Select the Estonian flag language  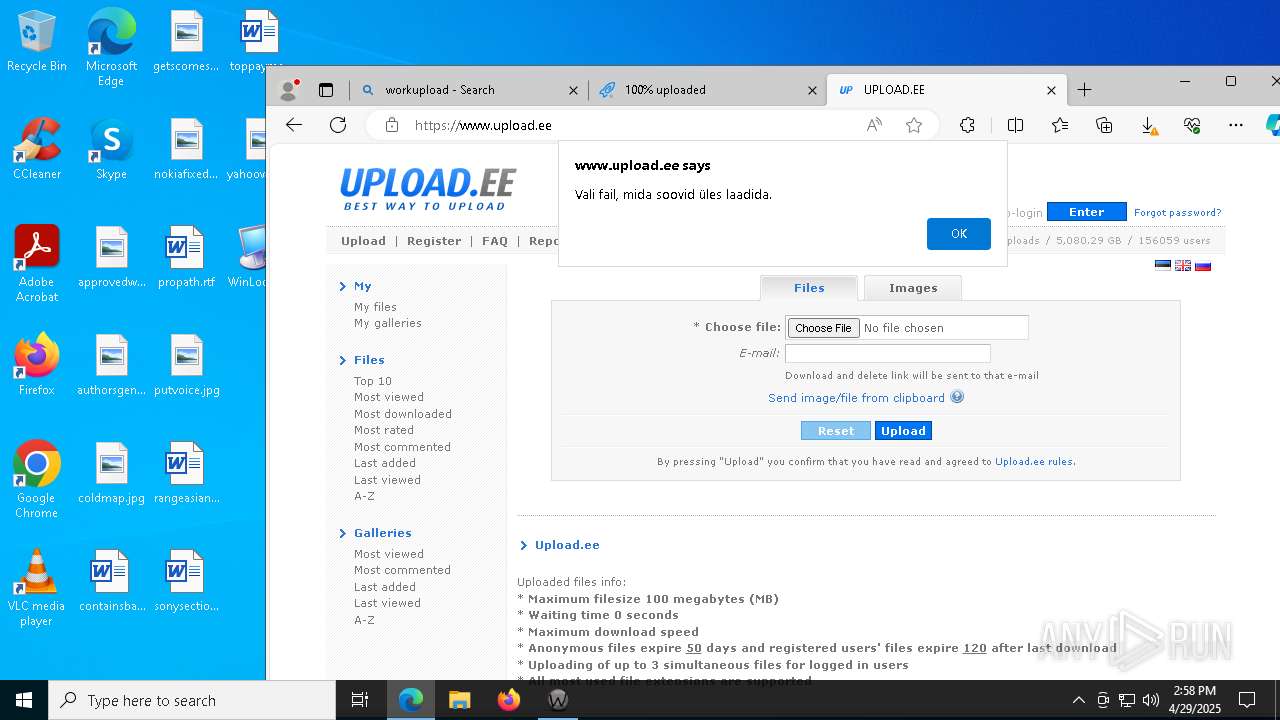1162,265
